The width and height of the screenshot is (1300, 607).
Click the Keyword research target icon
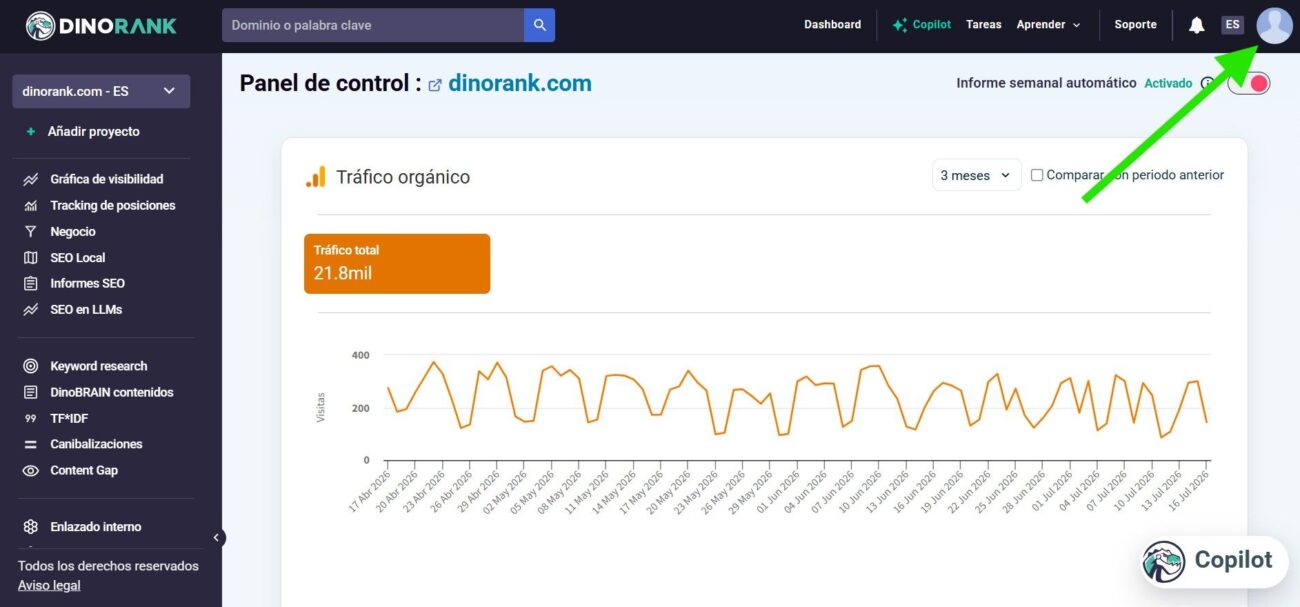click(x=30, y=366)
